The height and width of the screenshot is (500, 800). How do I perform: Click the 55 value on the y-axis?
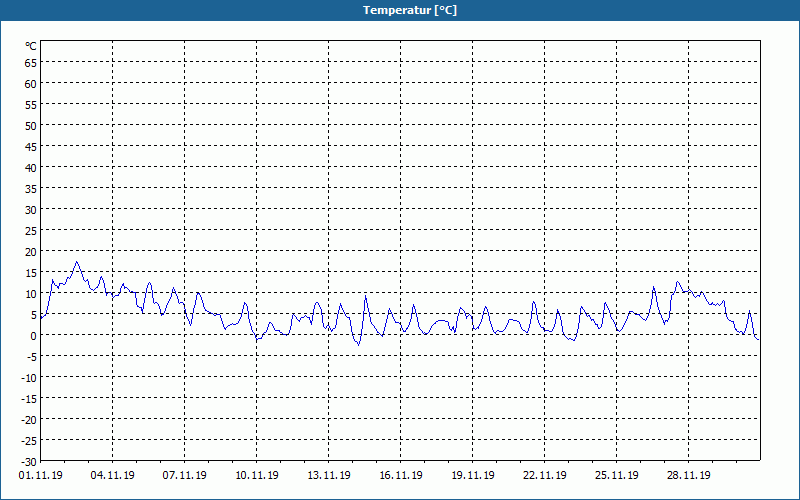coord(31,105)
